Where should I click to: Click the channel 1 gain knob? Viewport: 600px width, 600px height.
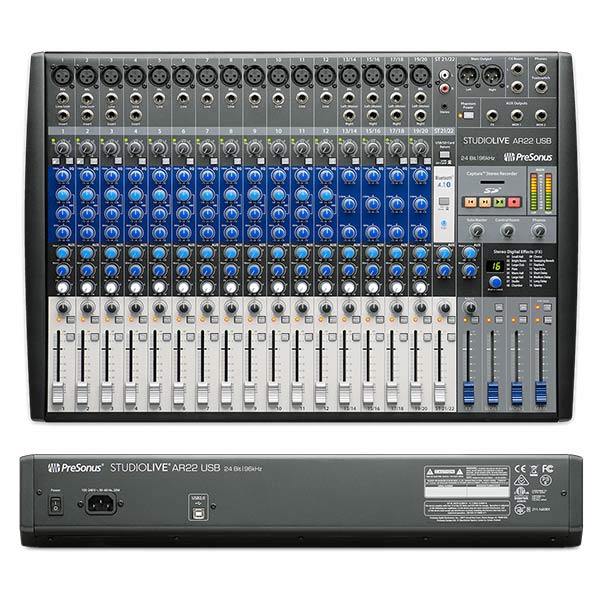[63, 148]
